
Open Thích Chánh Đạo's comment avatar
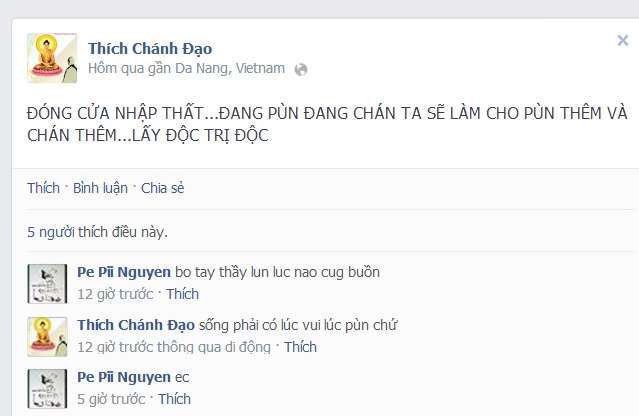pyautogui.click(x=47, y=337)
